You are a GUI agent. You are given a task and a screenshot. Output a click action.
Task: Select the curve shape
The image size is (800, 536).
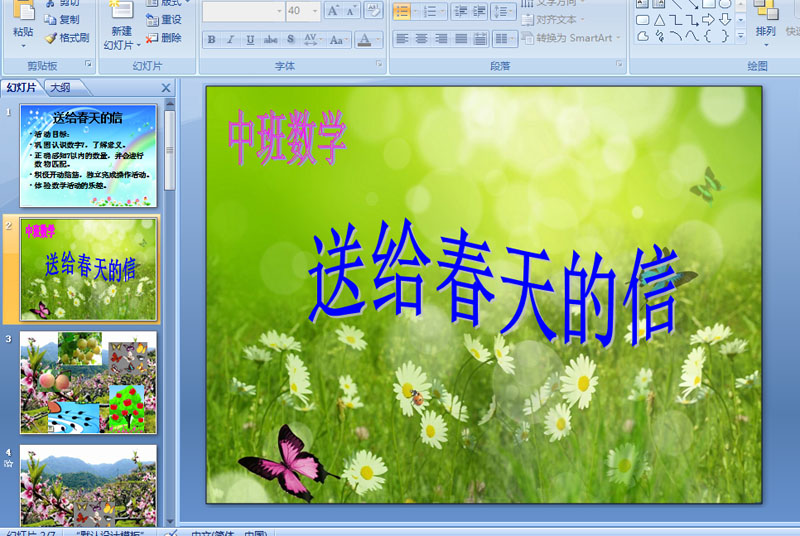(692, 36)
